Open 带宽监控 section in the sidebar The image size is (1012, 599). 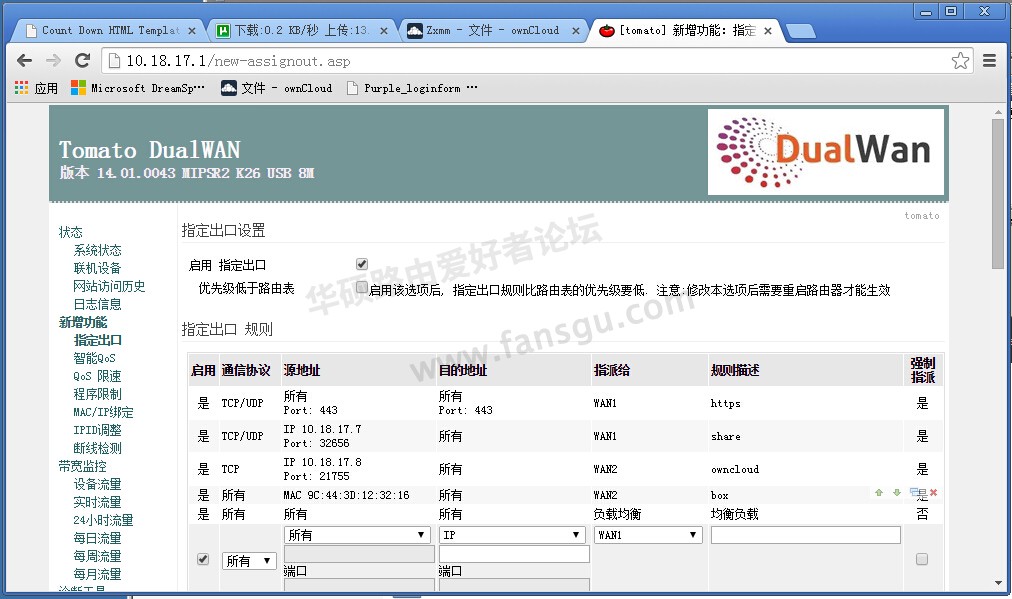click(x=83, y=466)
